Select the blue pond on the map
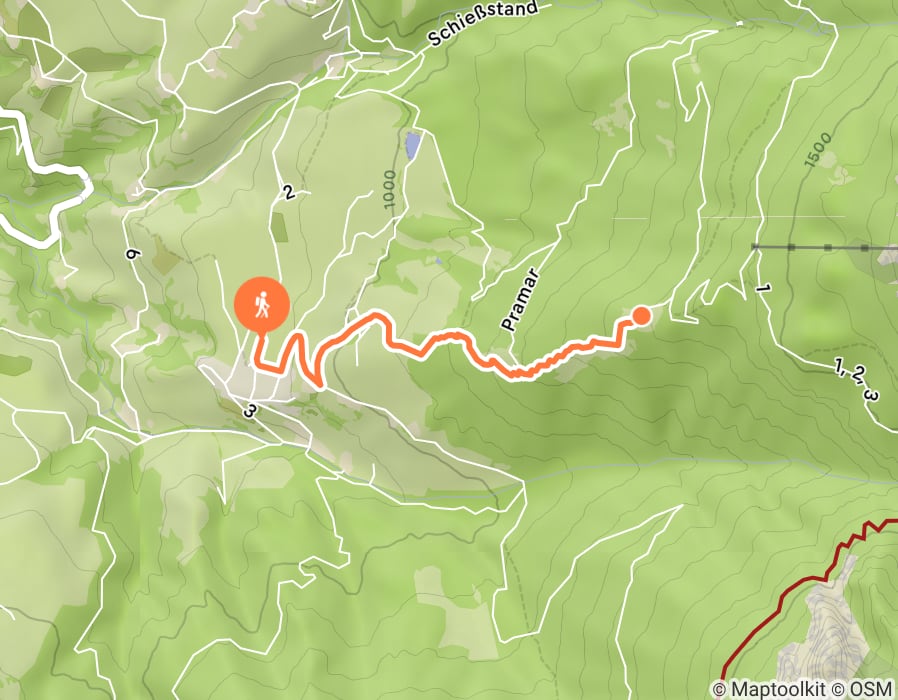Viewport: 898px width, 700px height. (x=412, y=145)
